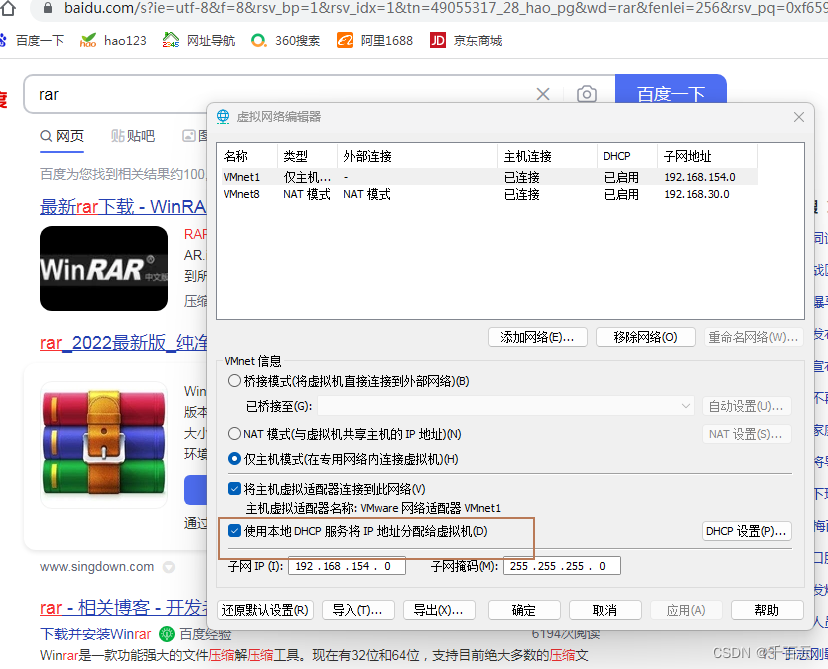Click the www.singdown.com source link
Image resolution: width=828 pixels, height=669 pixels.
pyautogui.click(x=97, y=567)
